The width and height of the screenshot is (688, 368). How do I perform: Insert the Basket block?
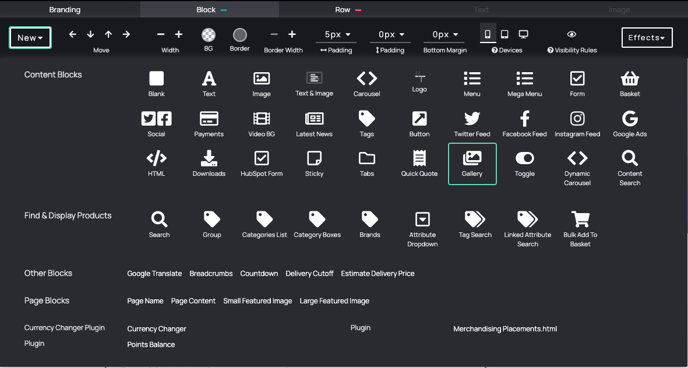tap(630, 84)
